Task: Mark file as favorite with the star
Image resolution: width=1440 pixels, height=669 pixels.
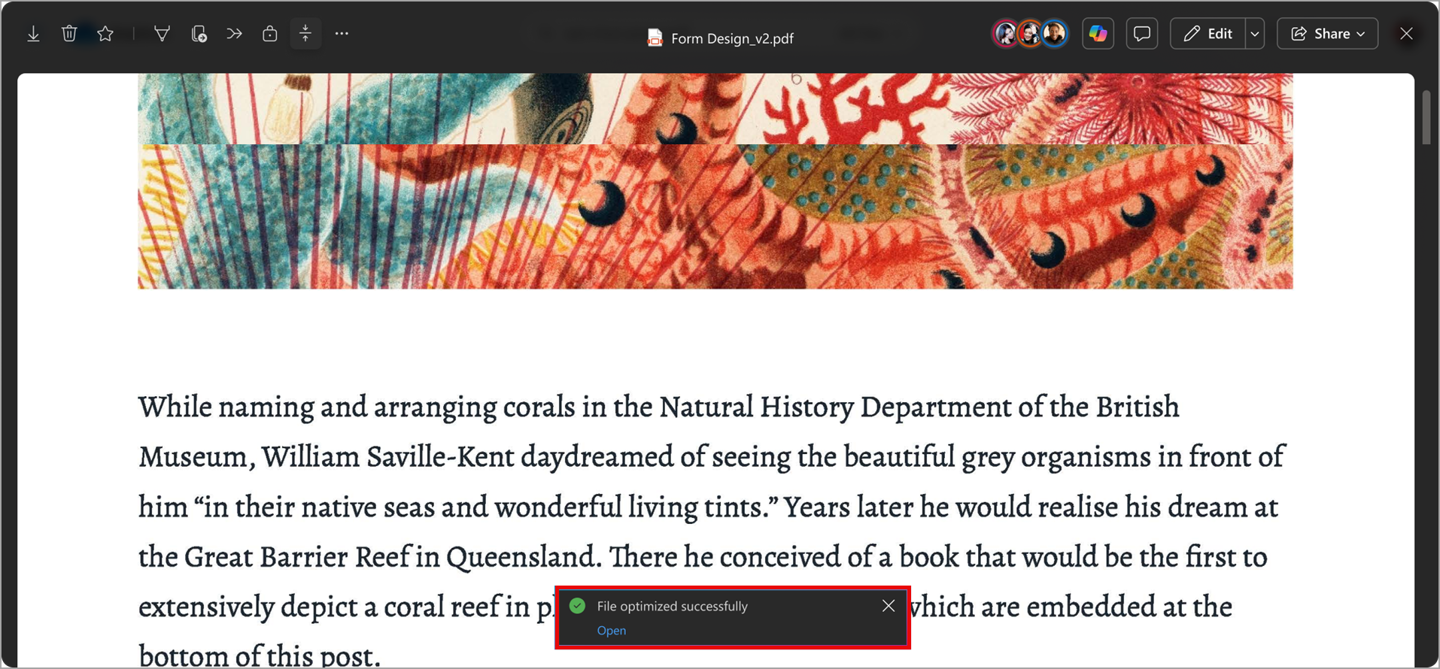Action: tap(105, 34)
